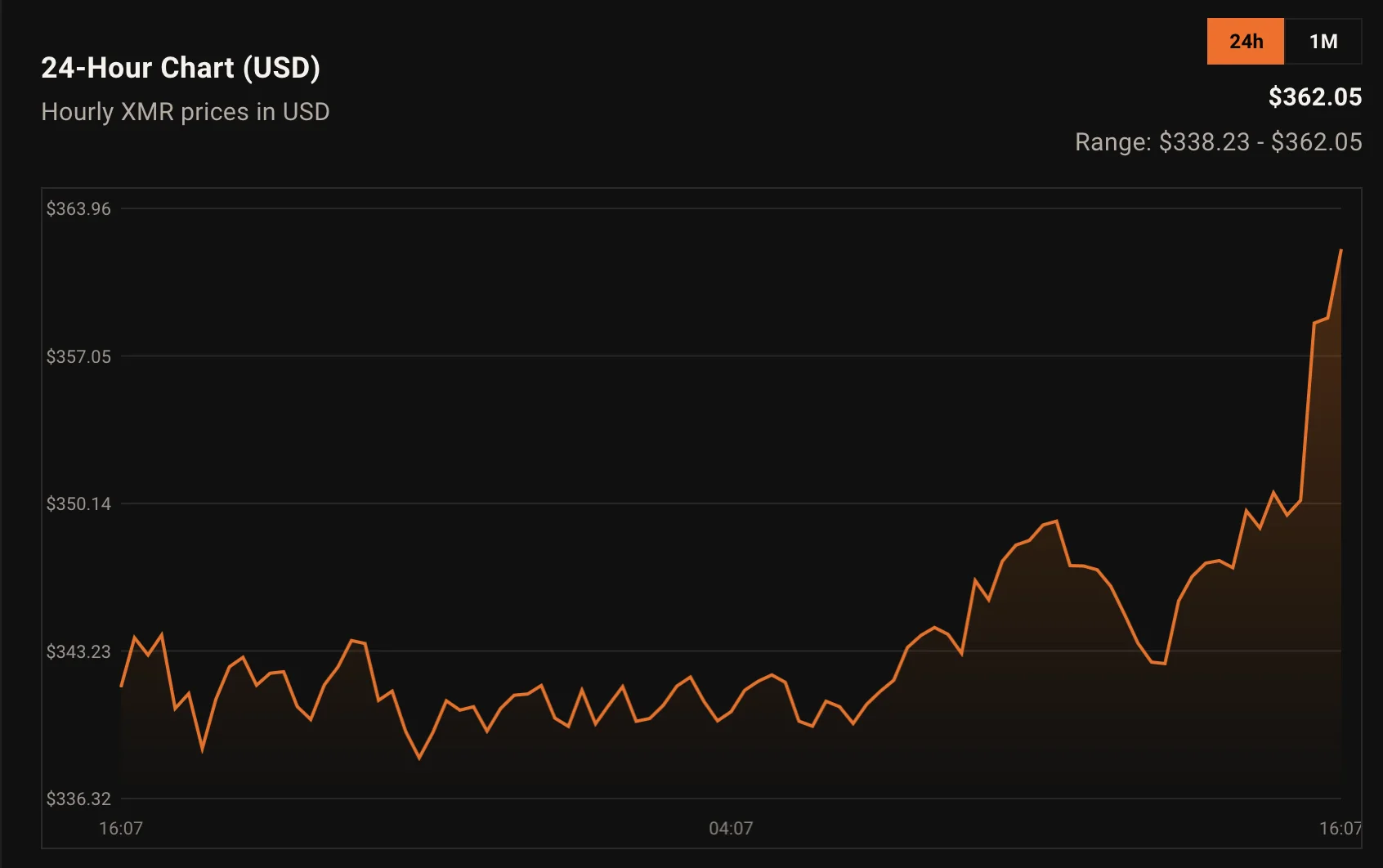Select the $336.32 y-axis label
This screenshot has height=868, width=1383.
point(78,799)
